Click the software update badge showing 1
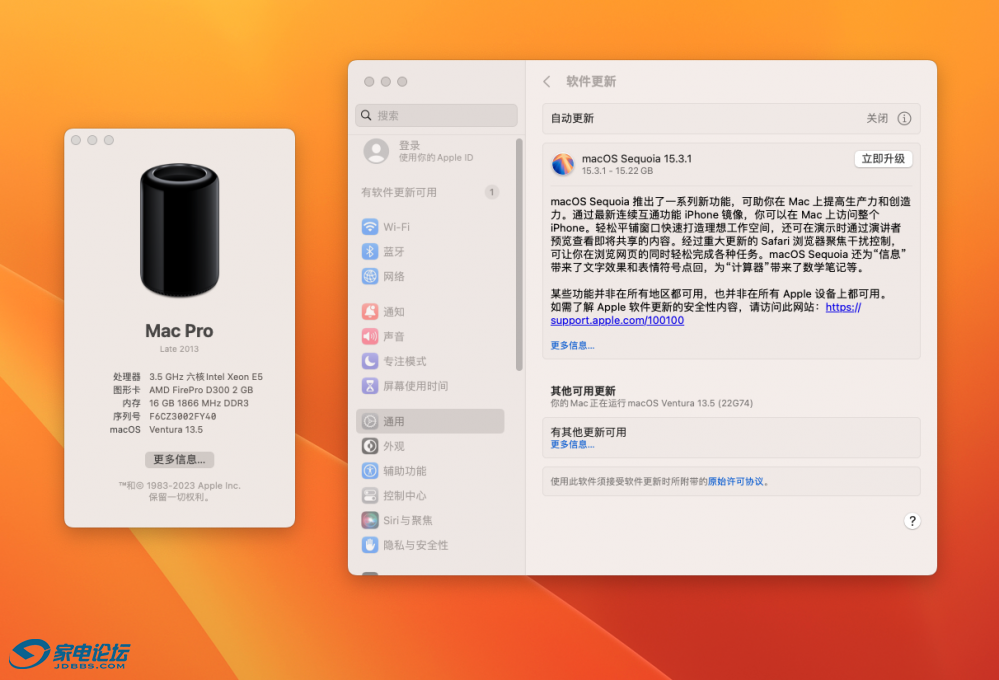Viewport: 999px width, 680px height. (x=491, y=192)
